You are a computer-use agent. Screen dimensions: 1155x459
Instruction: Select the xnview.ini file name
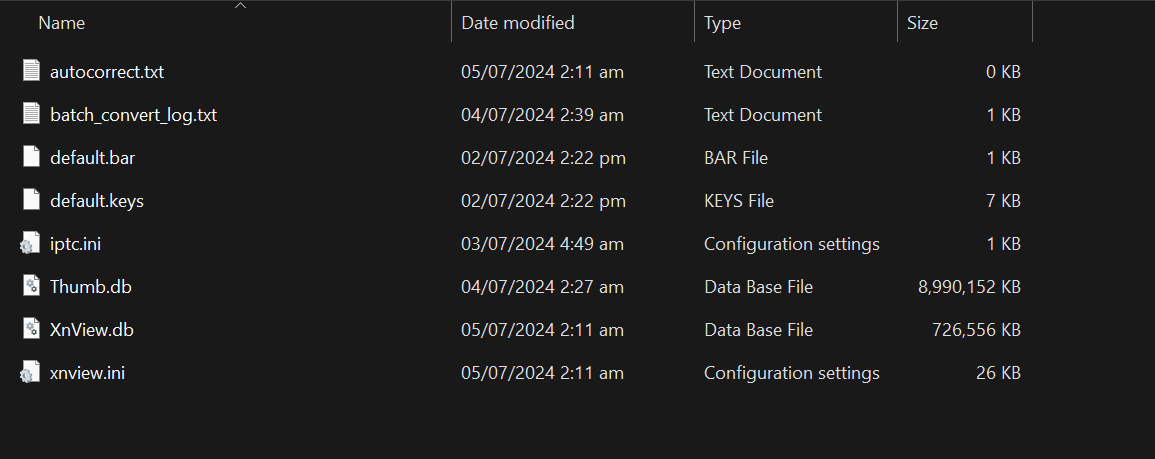tap(87, 373)
